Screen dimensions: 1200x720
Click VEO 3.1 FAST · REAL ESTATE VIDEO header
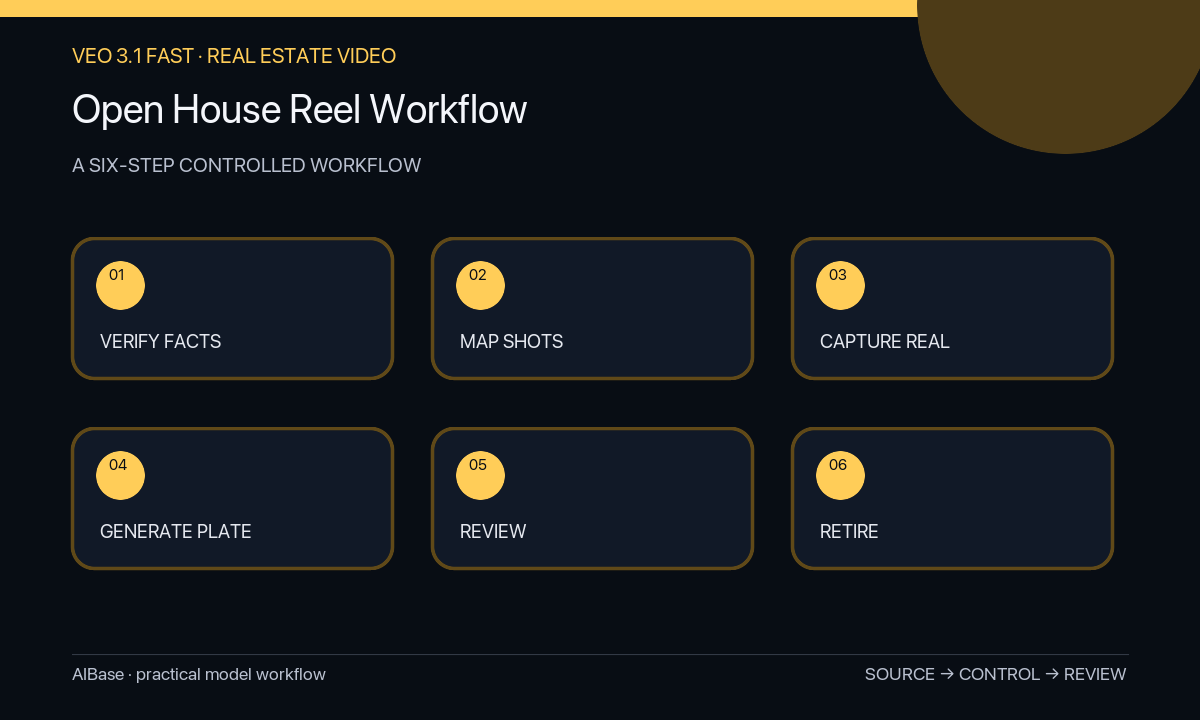[234, 56]
